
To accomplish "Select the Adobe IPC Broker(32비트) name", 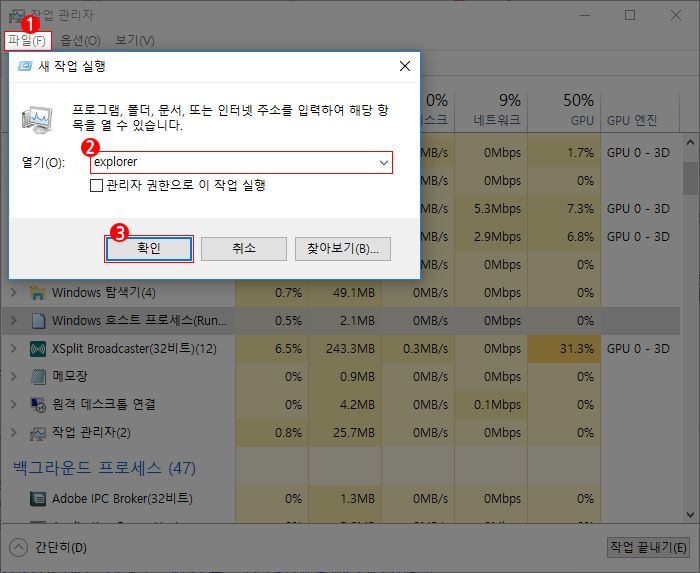I will tap(122, 498).
